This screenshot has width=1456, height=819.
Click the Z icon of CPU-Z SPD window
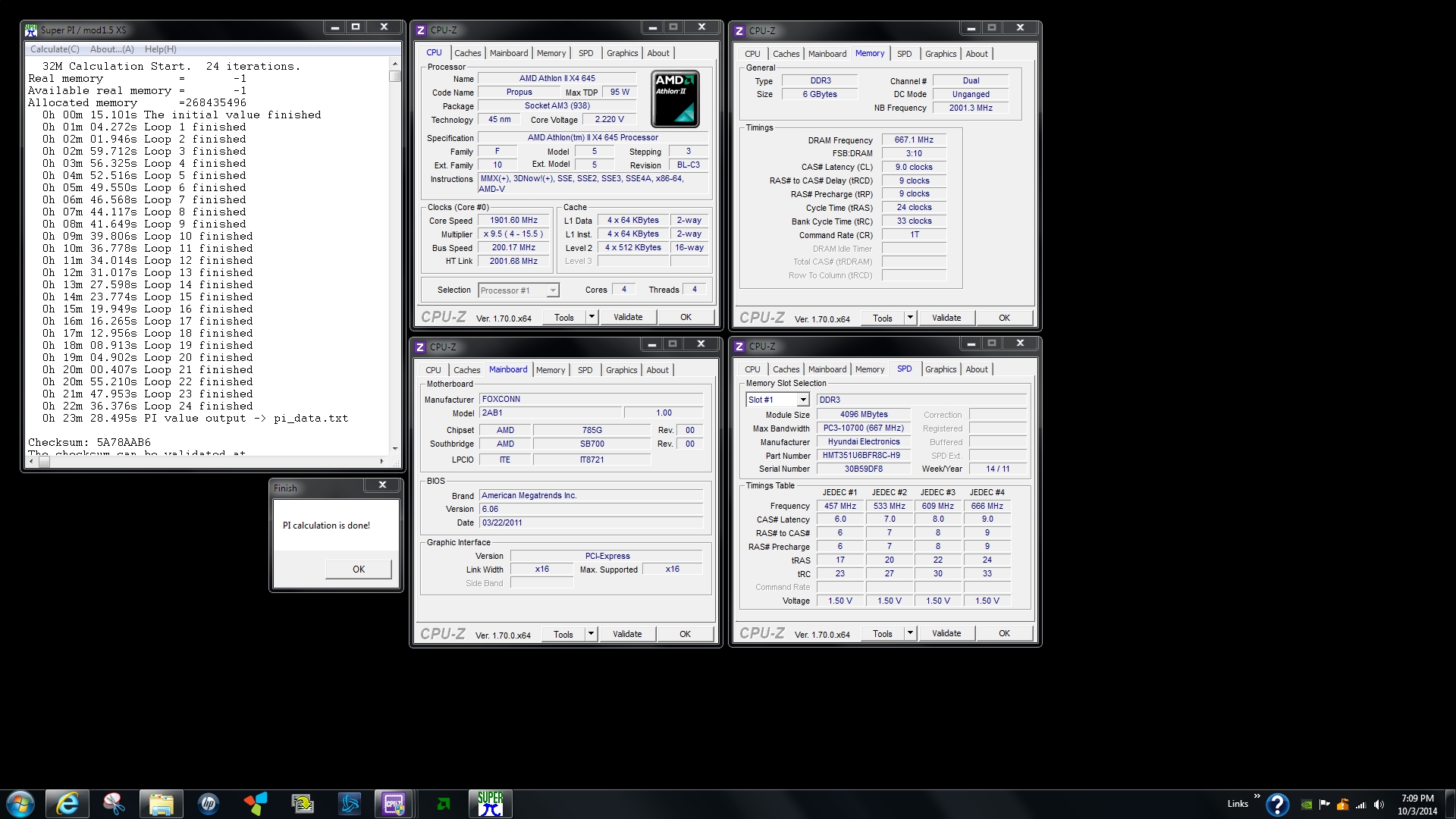pos(739,347)
